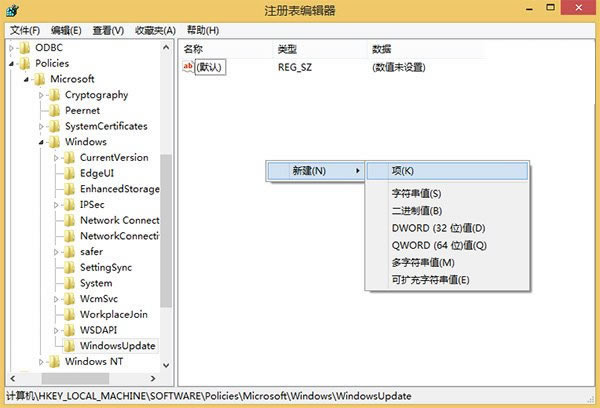
Task: Expand the WcmSvc tree node
Action: [56, 299]
